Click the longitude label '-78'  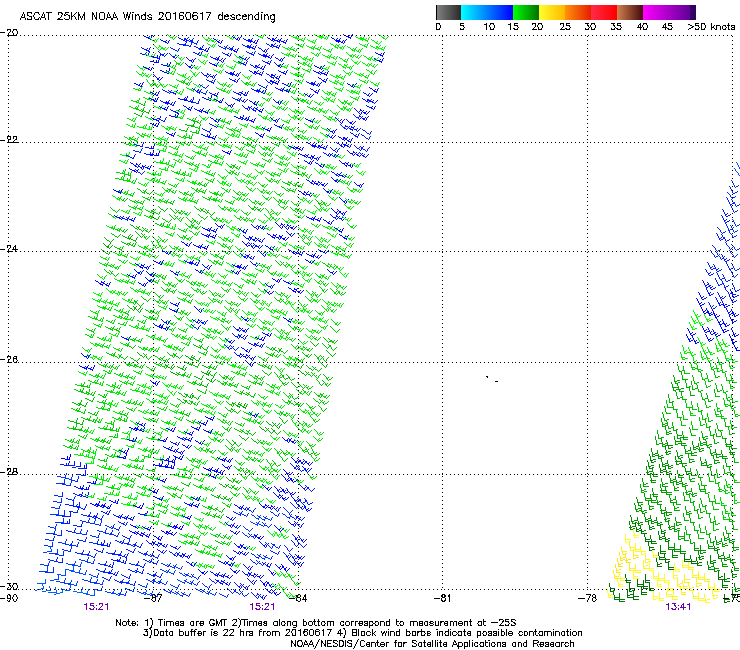(x=587, y=598)
